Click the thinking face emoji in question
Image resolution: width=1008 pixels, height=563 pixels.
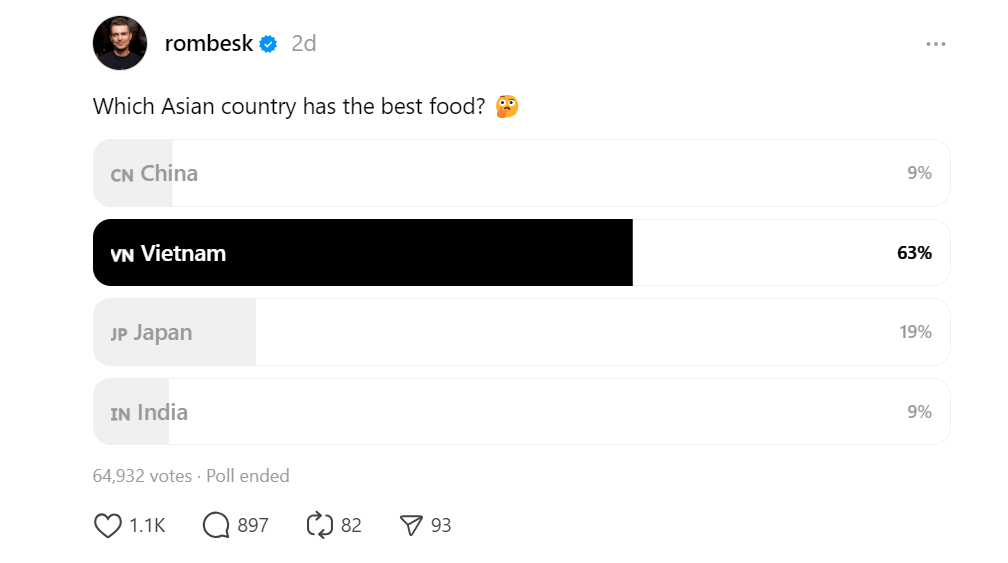click(x=507, y=106)
